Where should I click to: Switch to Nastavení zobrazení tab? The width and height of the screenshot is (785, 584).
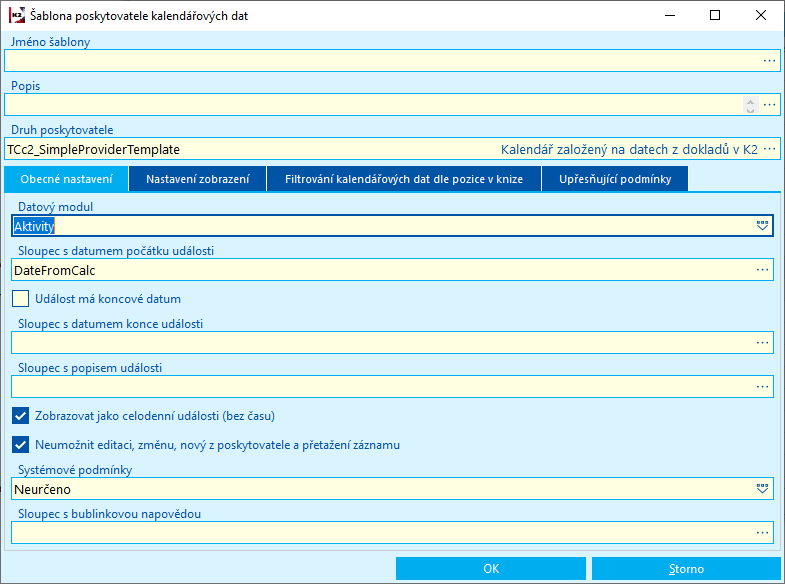(x=197, y=179)
